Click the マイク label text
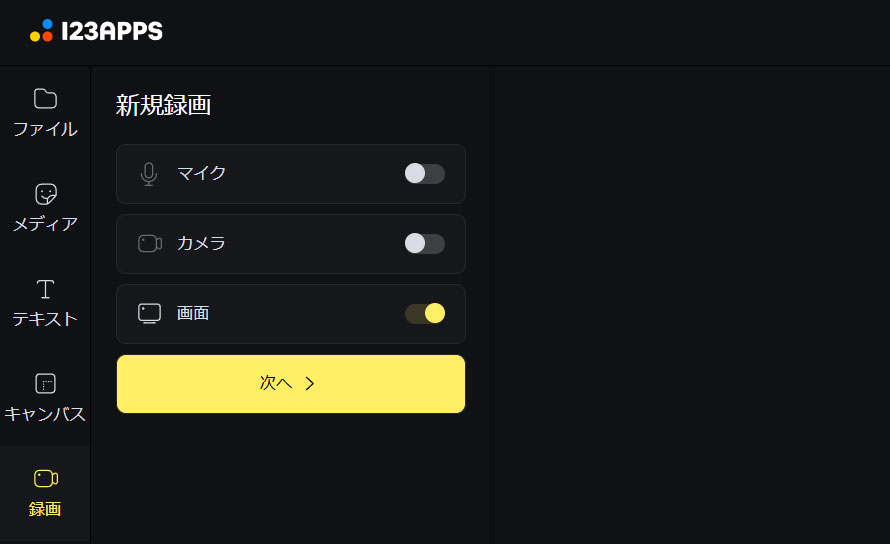The width and height of the screenshot is (890, 544). click(x=201, y=173)
